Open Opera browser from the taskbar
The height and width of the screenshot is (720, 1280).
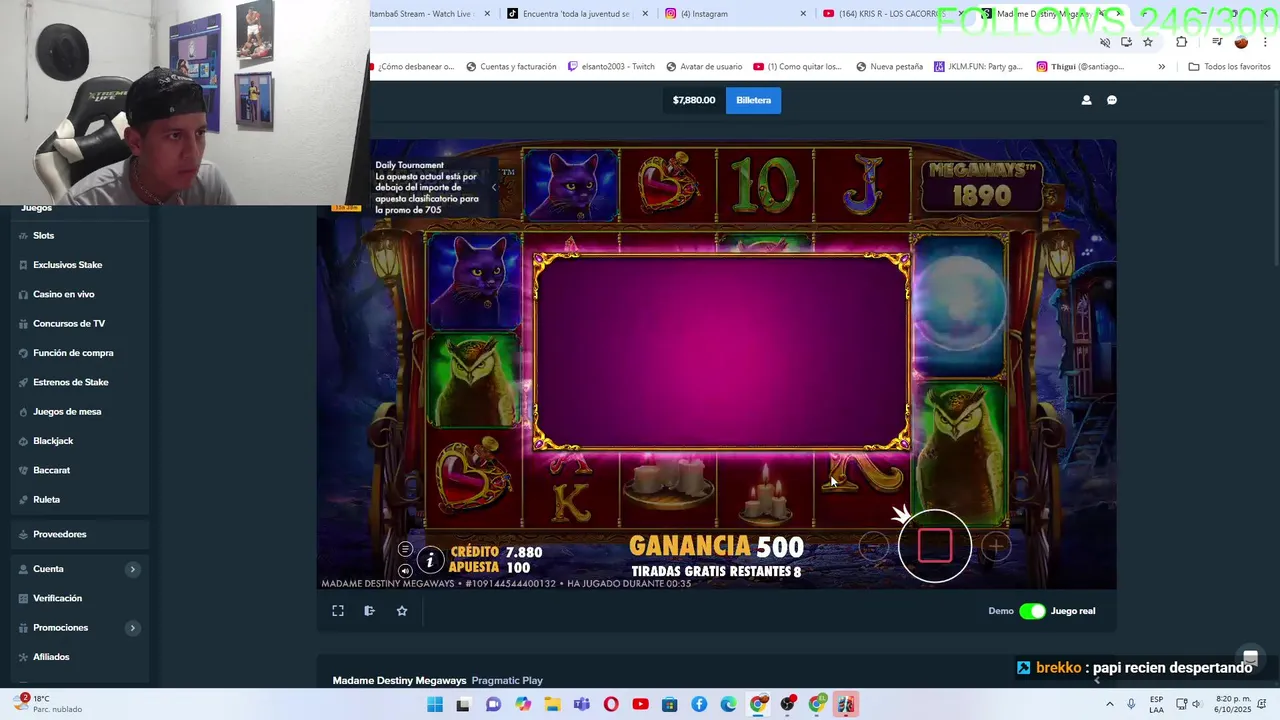pos(611,705)
